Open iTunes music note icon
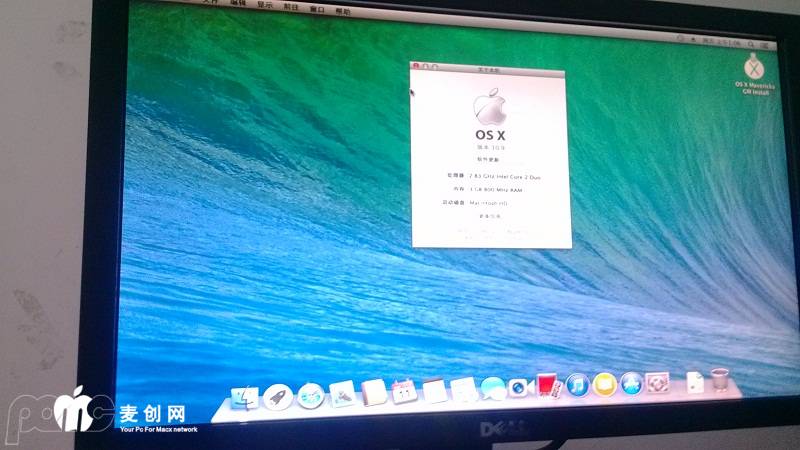The height and width of the screenshot is (450, 800). tap(577, 385)
